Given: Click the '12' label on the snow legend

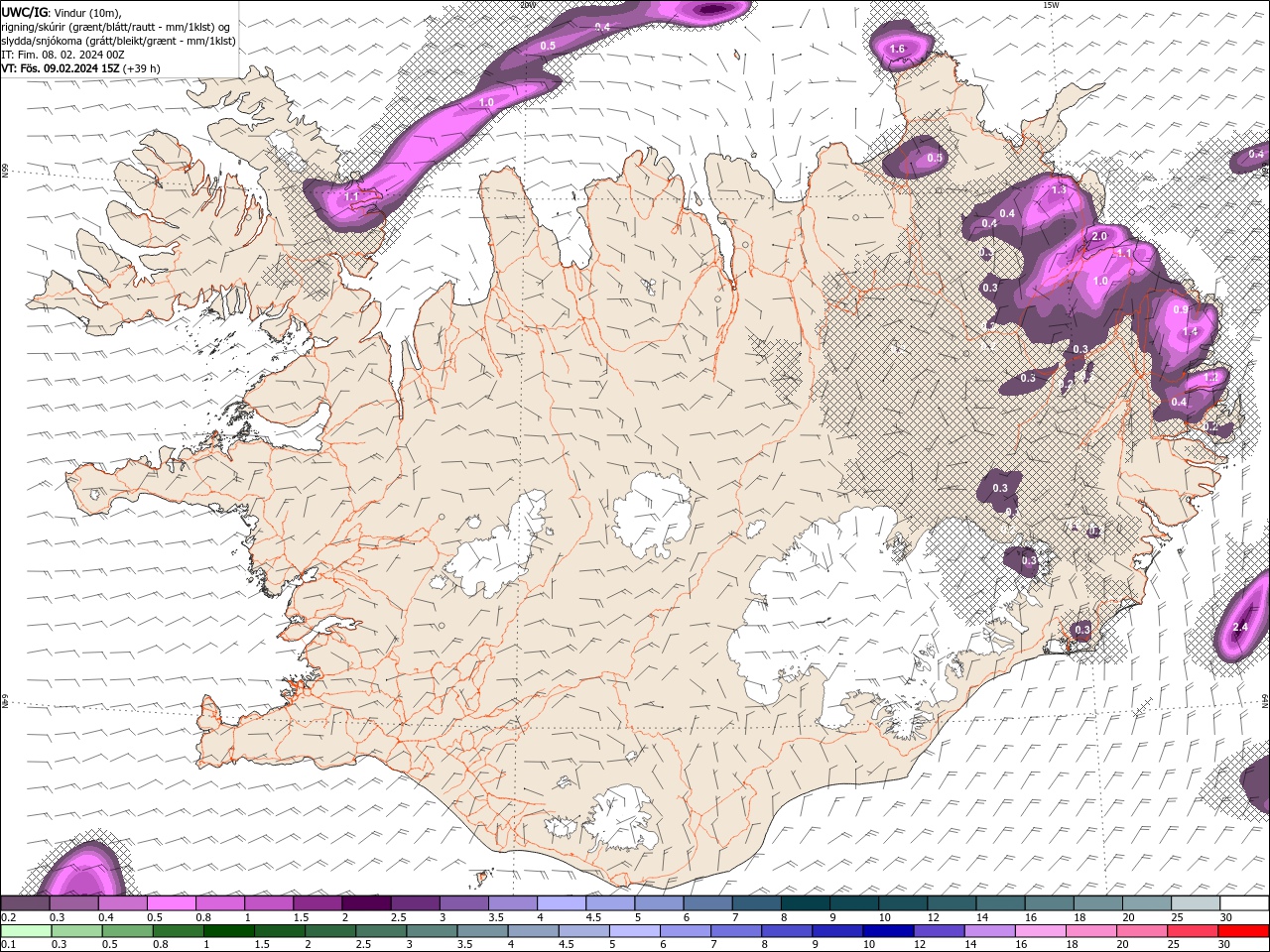Looking at the screenshot, I should pyautogui.click(x=933, y=917).
